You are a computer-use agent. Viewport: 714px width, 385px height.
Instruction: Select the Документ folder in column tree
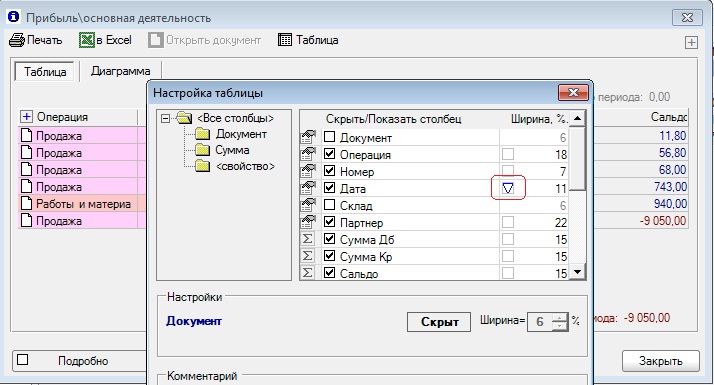click(203, 134)
